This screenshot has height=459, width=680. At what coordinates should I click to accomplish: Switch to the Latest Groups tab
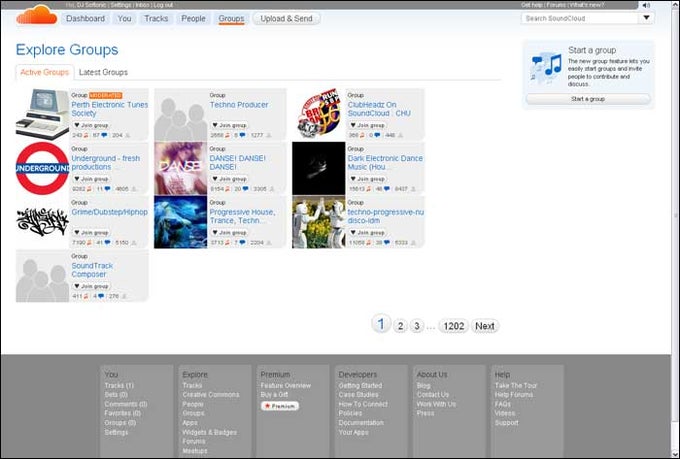[103, 72]
